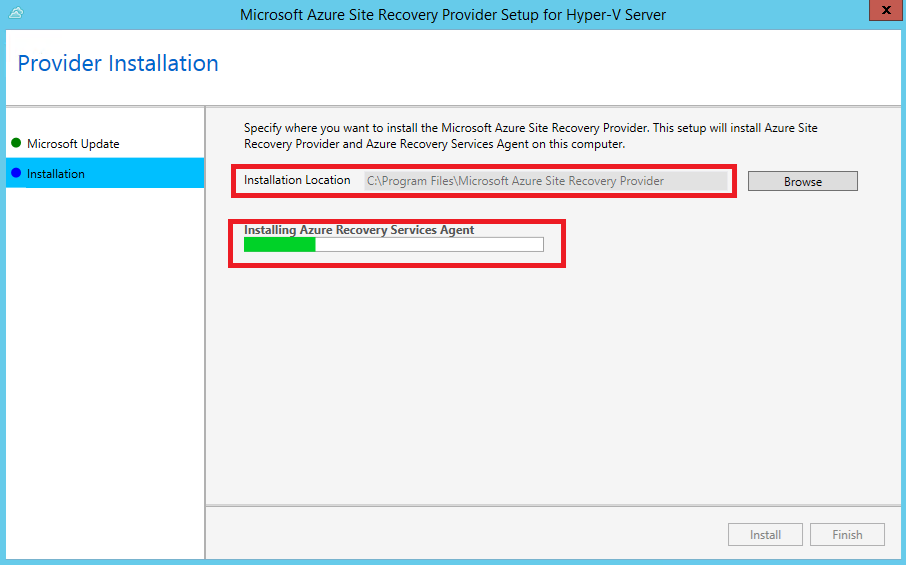
Task: Click 'Installing Azure Recovery Services Agent' status text
Action: click(359, 230)
